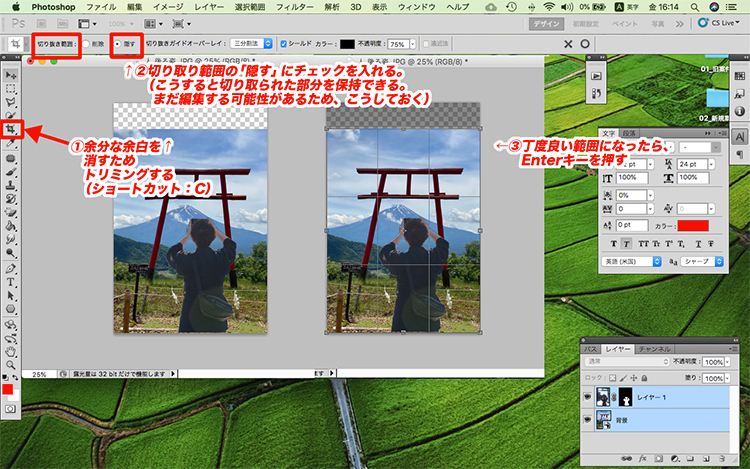Switch to the パス tab

point(591,349)
